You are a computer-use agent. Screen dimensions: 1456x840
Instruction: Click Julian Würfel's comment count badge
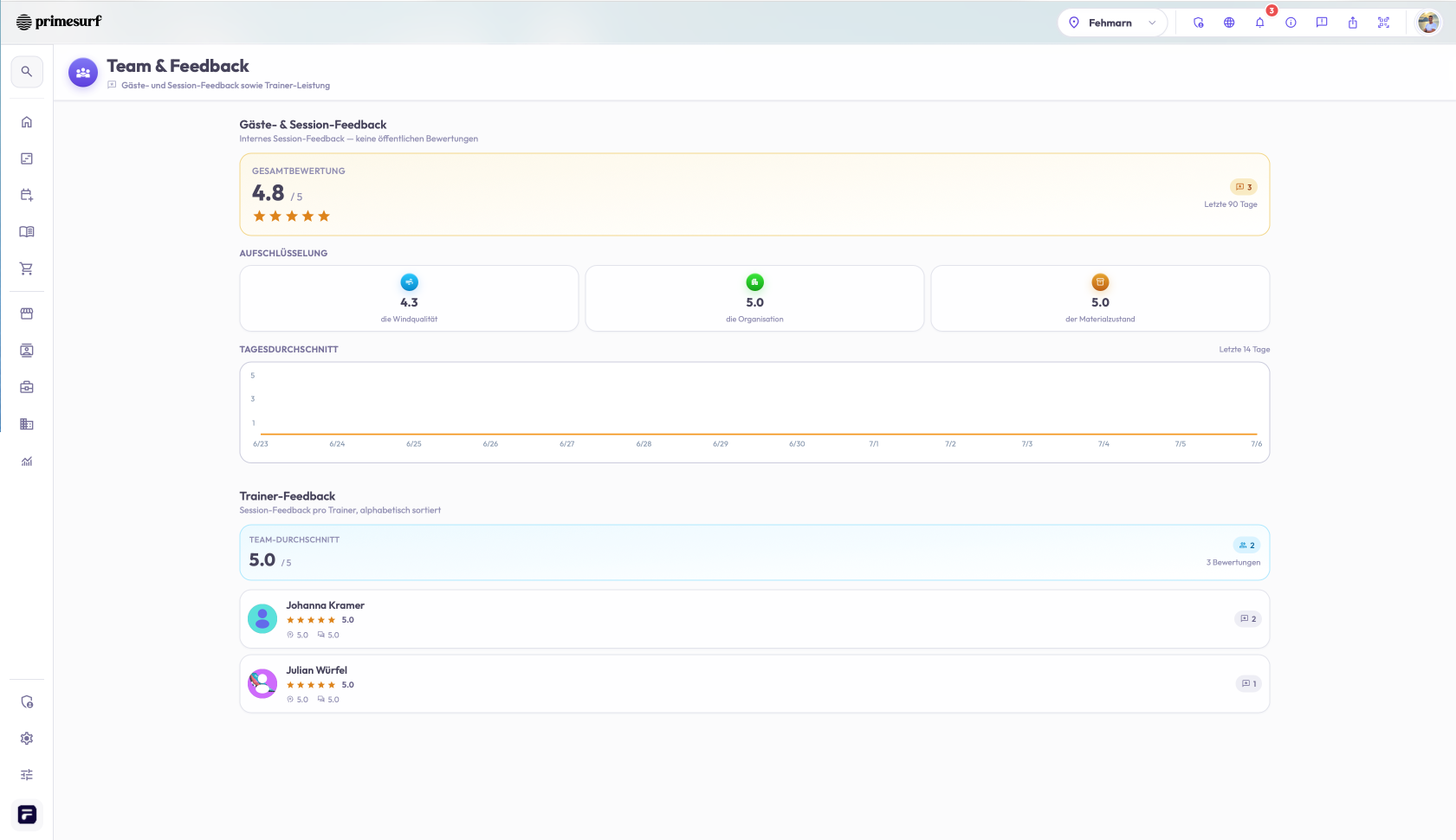[1249, 684]
